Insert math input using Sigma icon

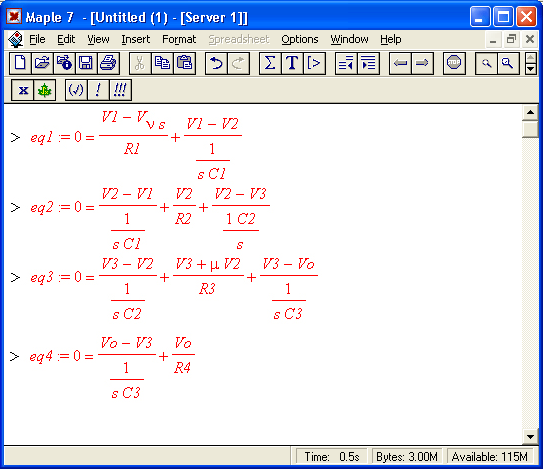270,63
